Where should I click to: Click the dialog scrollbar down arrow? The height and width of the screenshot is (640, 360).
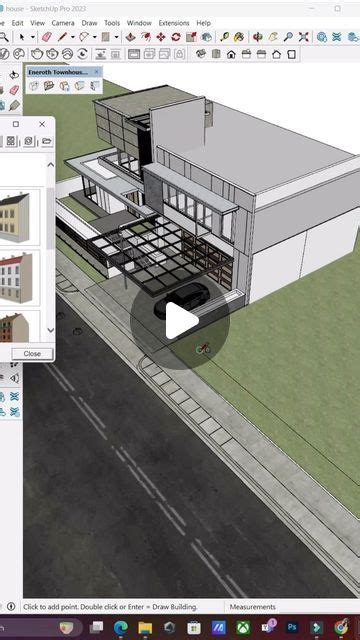[x=51, y=330]
